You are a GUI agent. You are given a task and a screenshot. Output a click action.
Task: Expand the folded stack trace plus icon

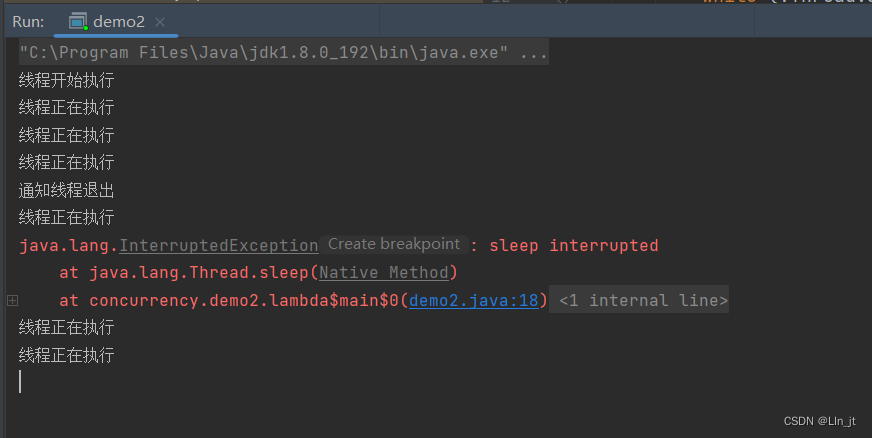point(12,301)
